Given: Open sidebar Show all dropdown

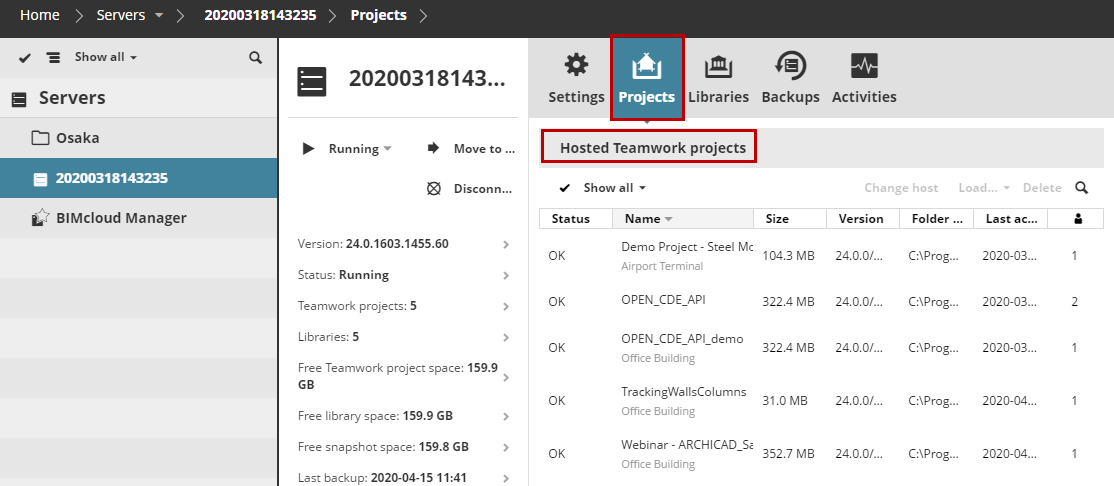Looking at the screenshot, I should (106, 57).
